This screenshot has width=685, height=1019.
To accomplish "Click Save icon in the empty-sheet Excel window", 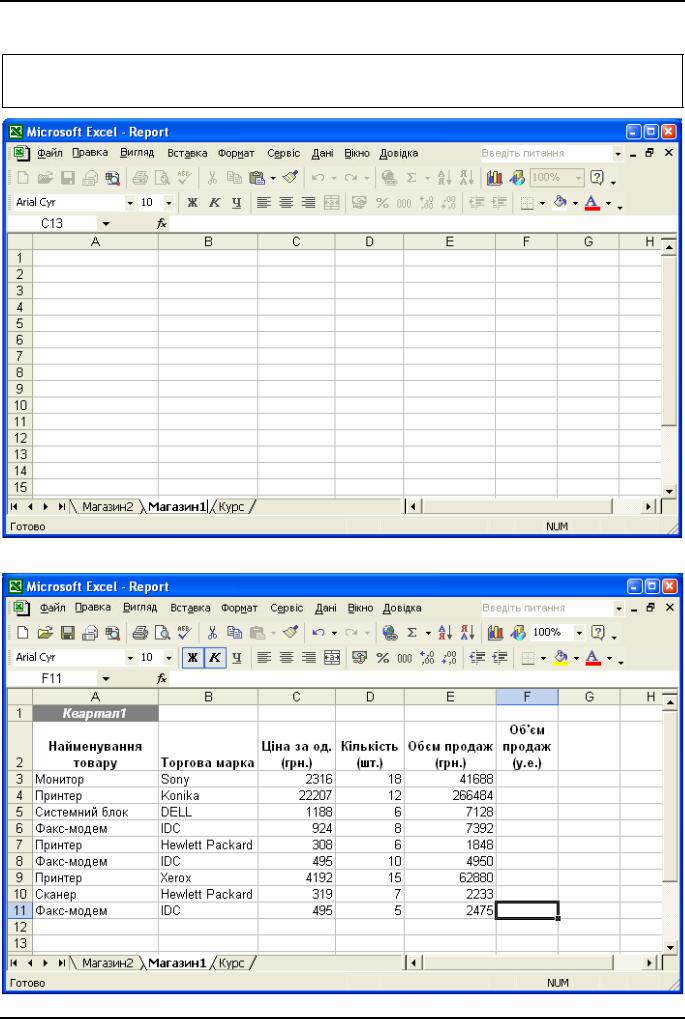I will [68, 177].
